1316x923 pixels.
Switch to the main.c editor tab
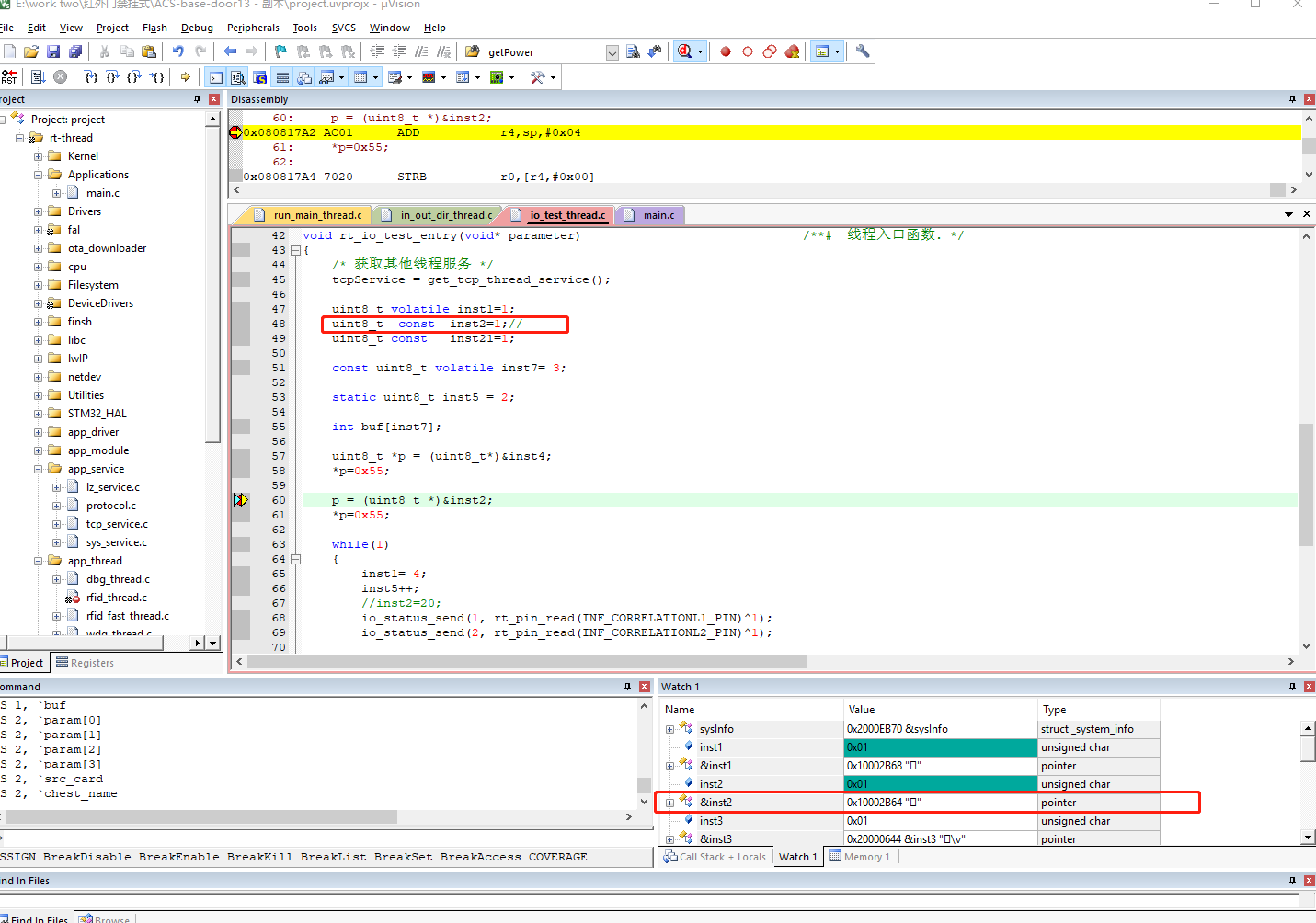coord(658,215)
